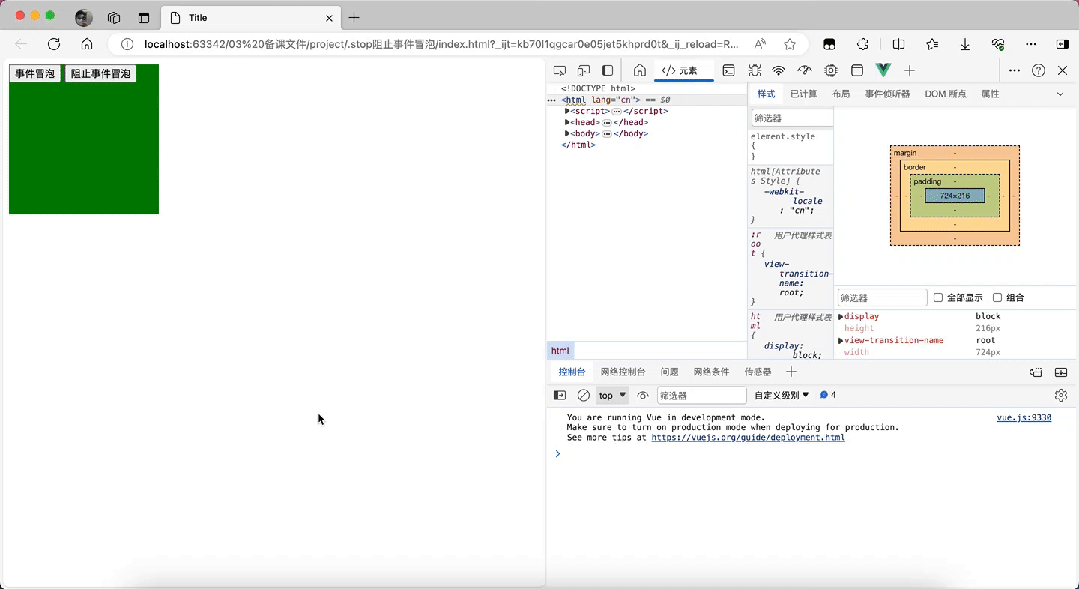The width and height of the screenshot is (1079, 589).
Task: Open the Vue devtools tab
Action: tap(883, 70)
